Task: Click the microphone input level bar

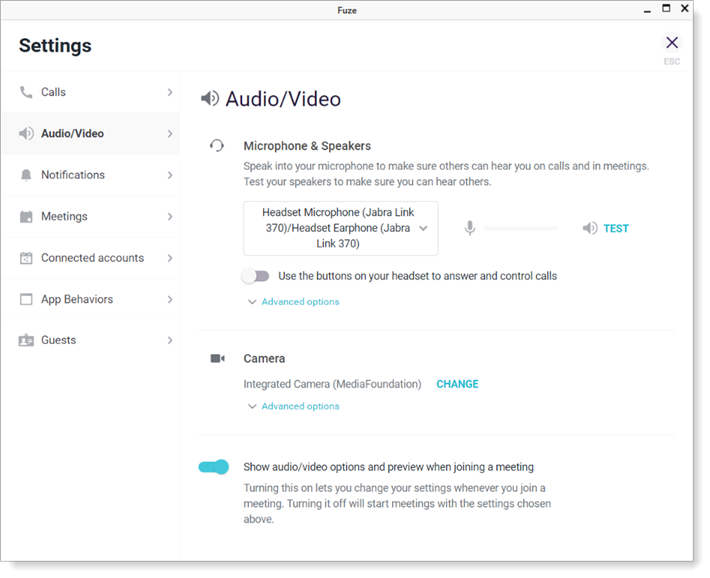Action: click(520, 229)
